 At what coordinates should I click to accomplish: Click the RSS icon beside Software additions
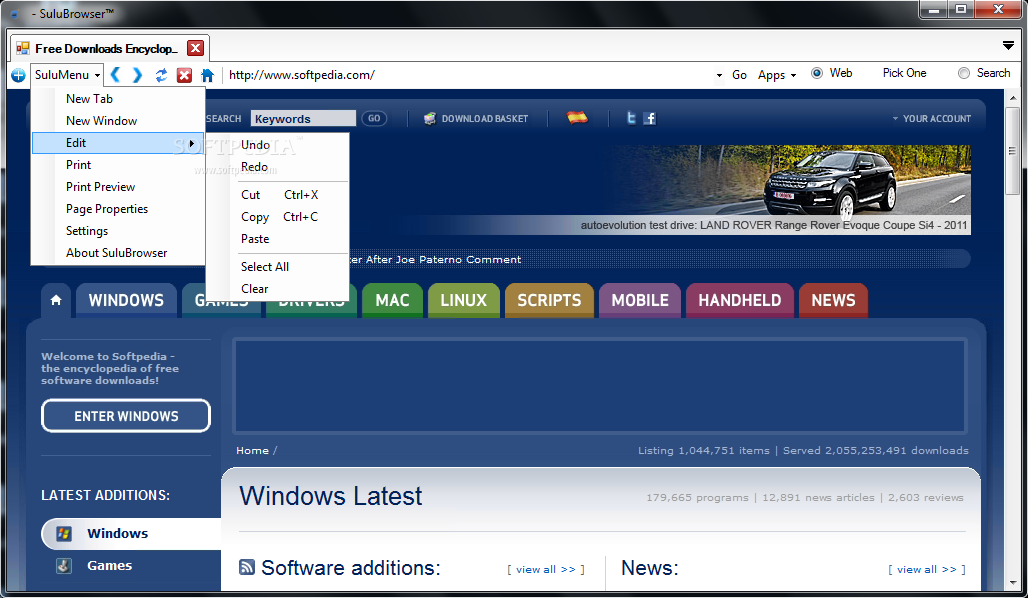247,567
